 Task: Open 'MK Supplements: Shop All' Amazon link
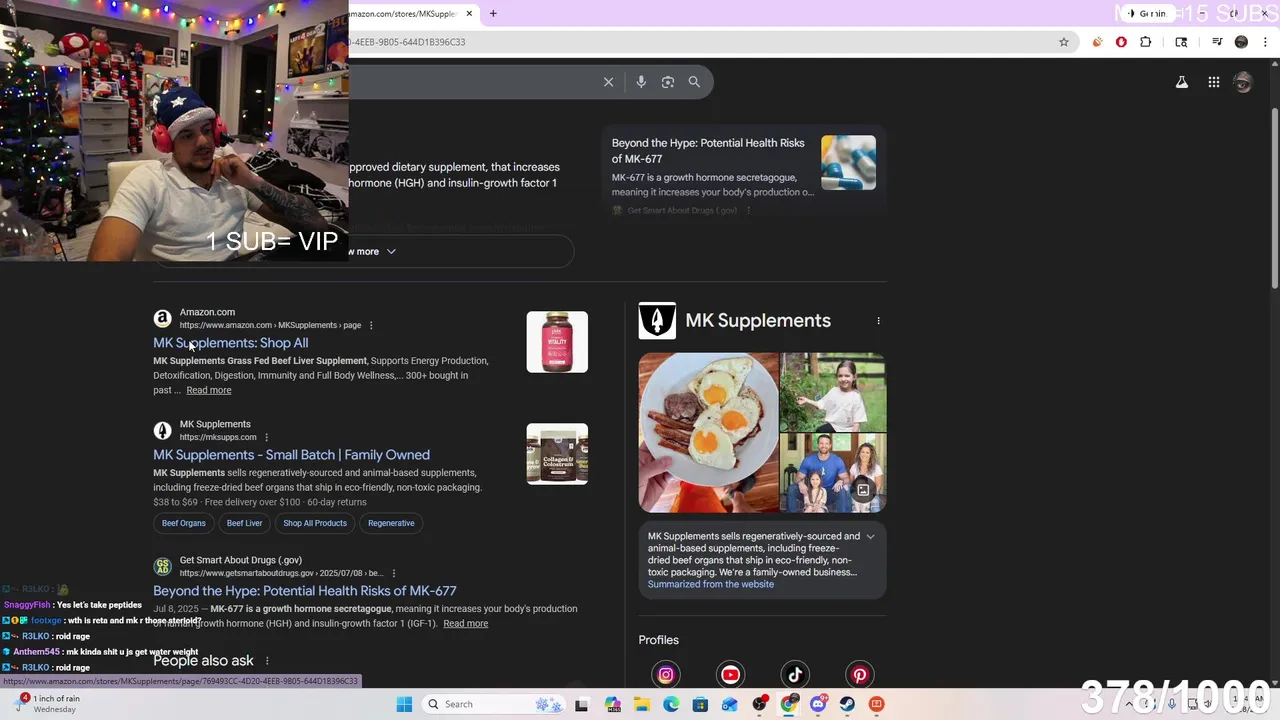(x=230, y=343)
